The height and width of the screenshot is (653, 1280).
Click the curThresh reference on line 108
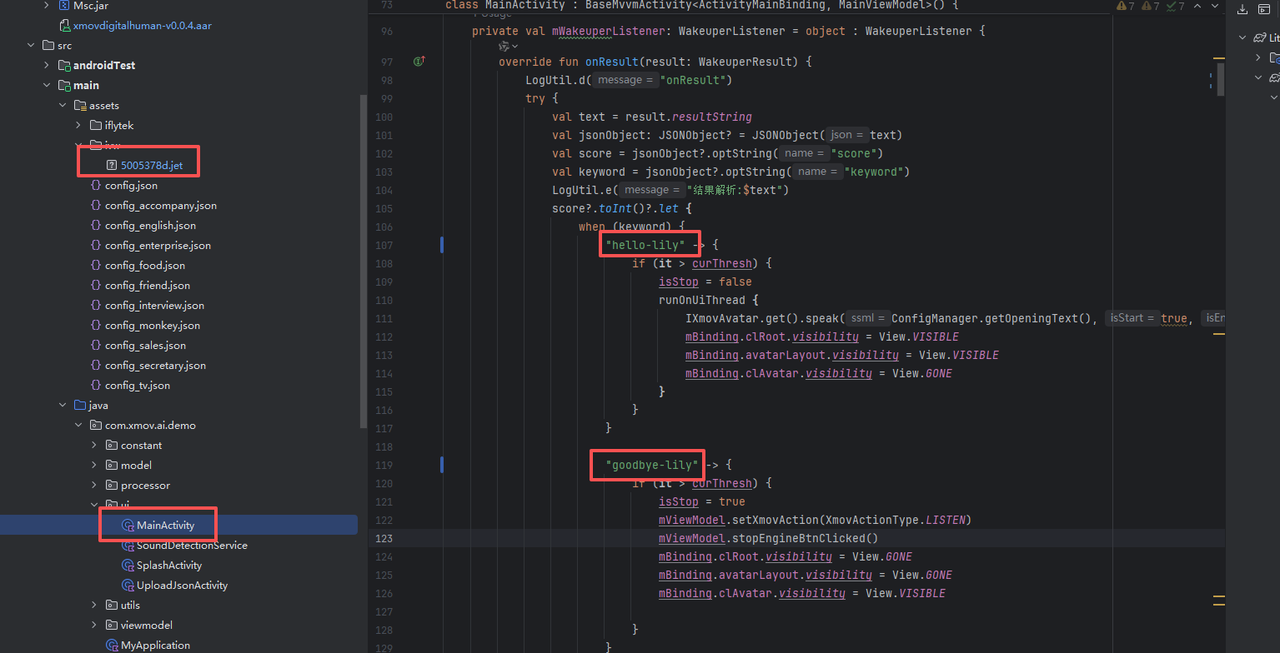coord(719,264)
